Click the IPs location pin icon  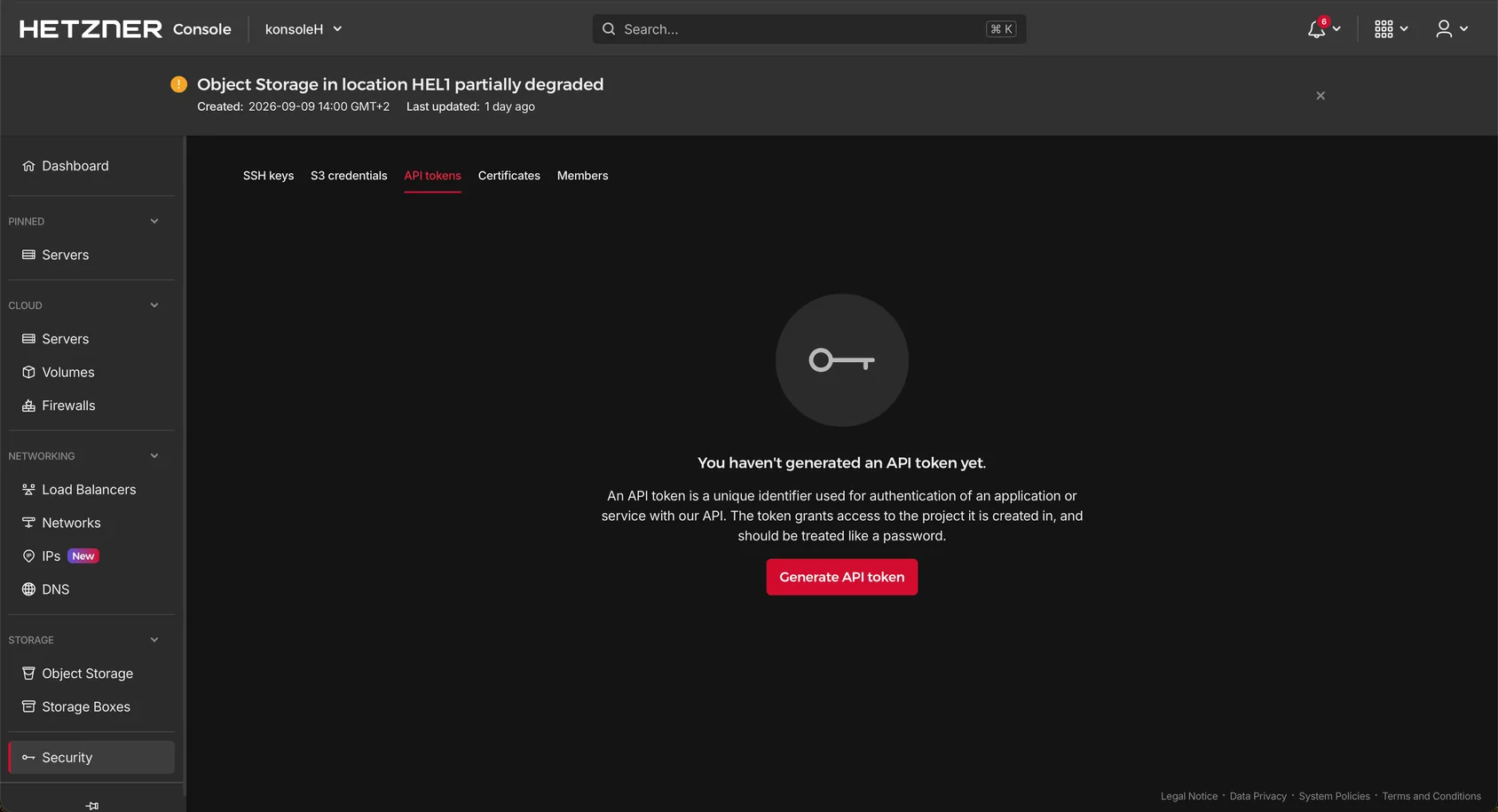click(x=28, y=556)
